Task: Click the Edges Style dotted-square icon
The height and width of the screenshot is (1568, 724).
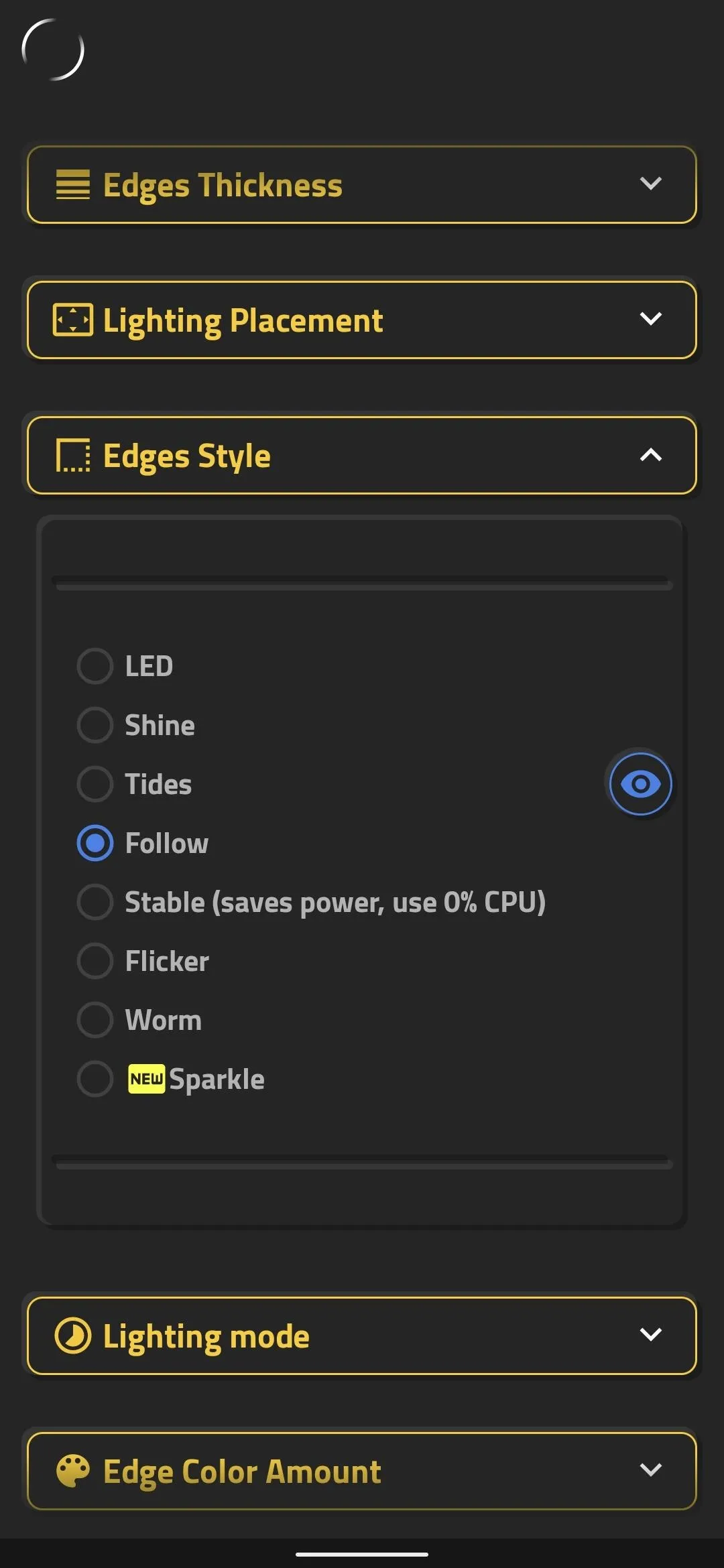Action: pyautogui.click(x=72, y=456)
